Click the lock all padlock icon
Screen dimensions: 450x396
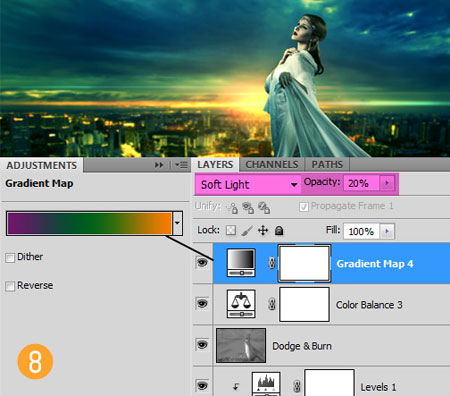point(279,230)
